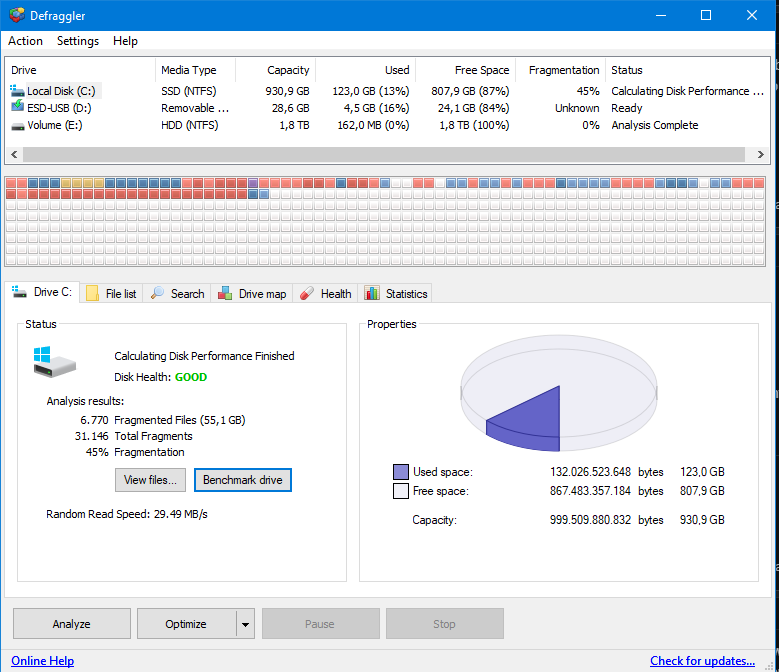Image resolution: width=779 pixels, height=672 pixels.
Task: Click the 930,9 GB capacity cell
Action: (287, 91)
